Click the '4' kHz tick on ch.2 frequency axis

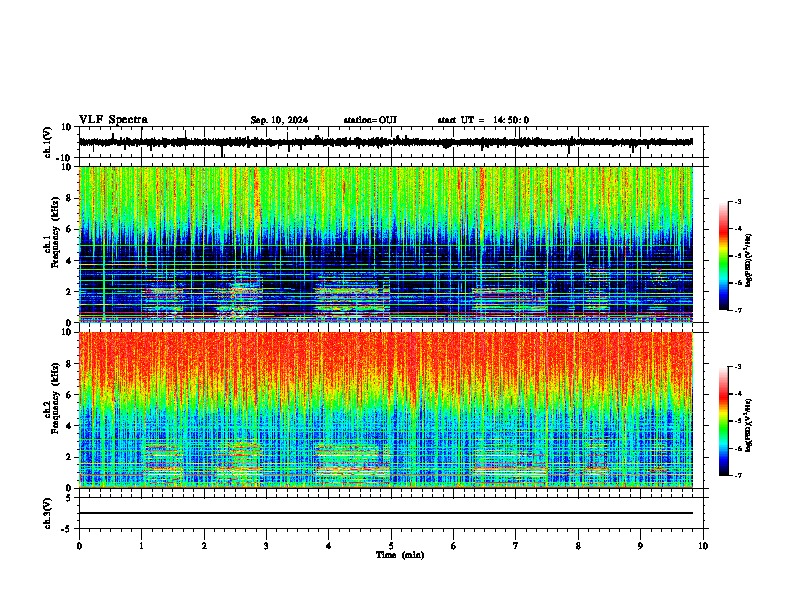click(69, 426)
